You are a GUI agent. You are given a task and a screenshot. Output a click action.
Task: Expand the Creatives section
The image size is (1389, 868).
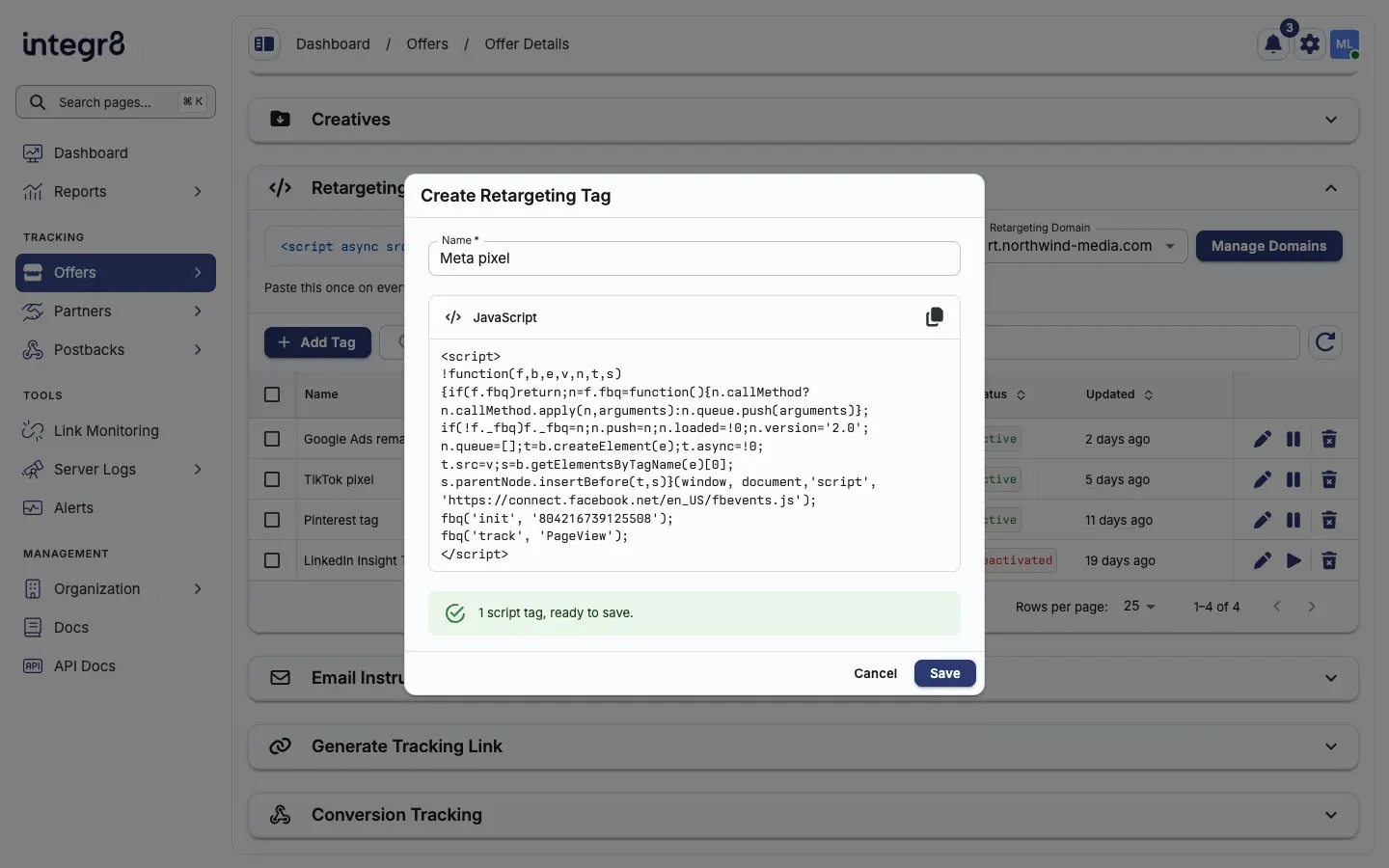point(803,120)
